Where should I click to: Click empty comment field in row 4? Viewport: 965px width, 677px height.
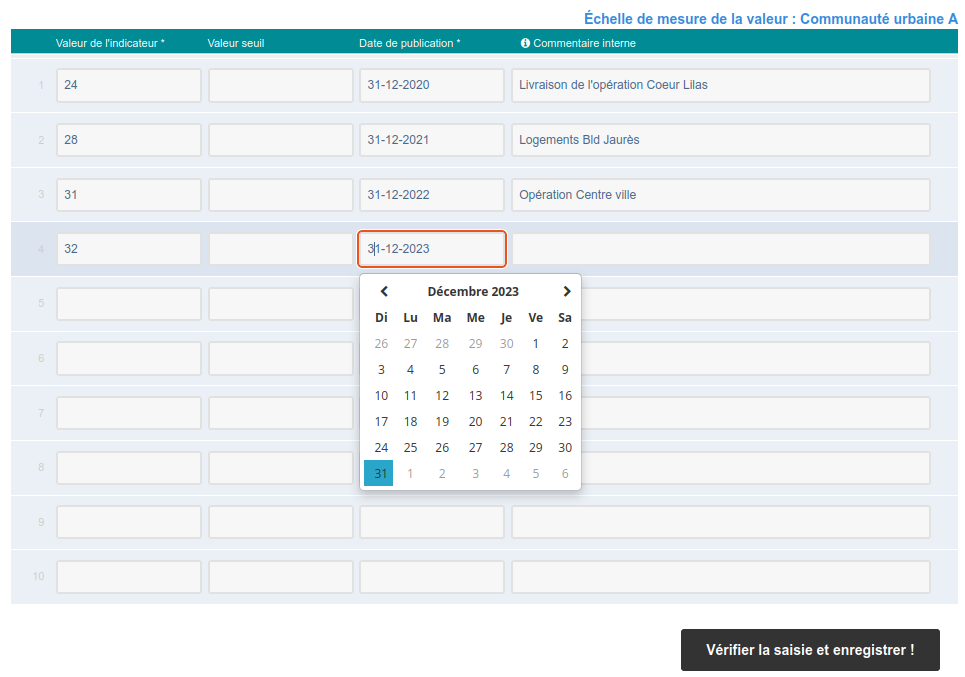pyautogui.click(x=721, y=249)
